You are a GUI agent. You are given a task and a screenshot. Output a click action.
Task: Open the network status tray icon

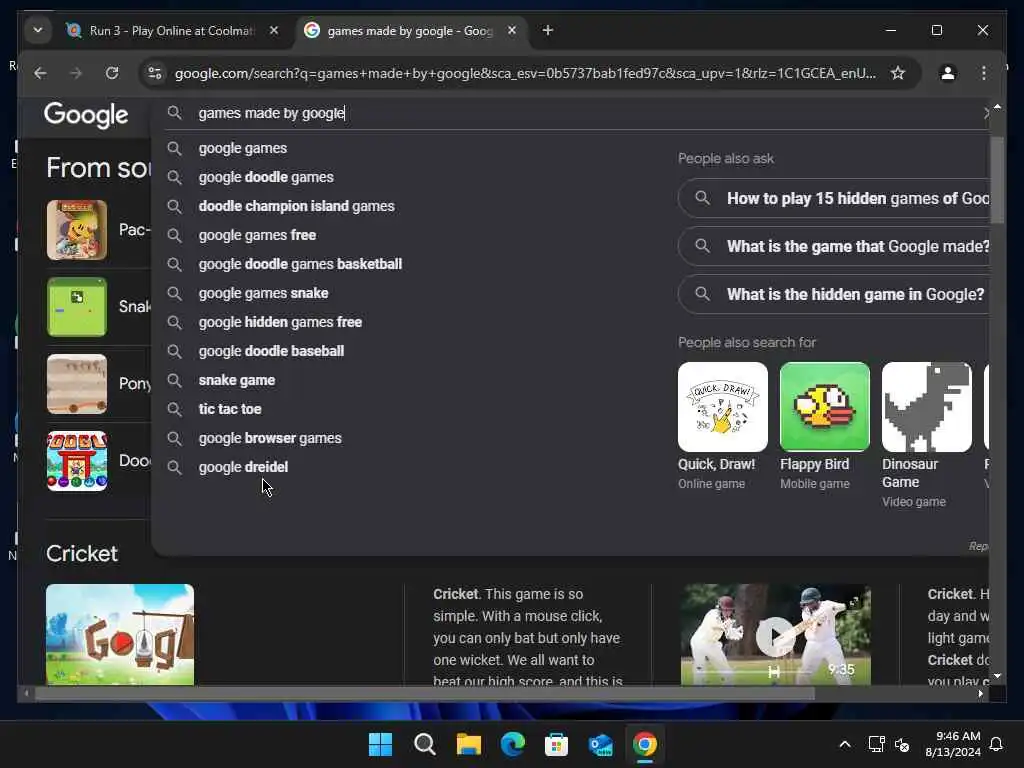click(x=876, y=744)
